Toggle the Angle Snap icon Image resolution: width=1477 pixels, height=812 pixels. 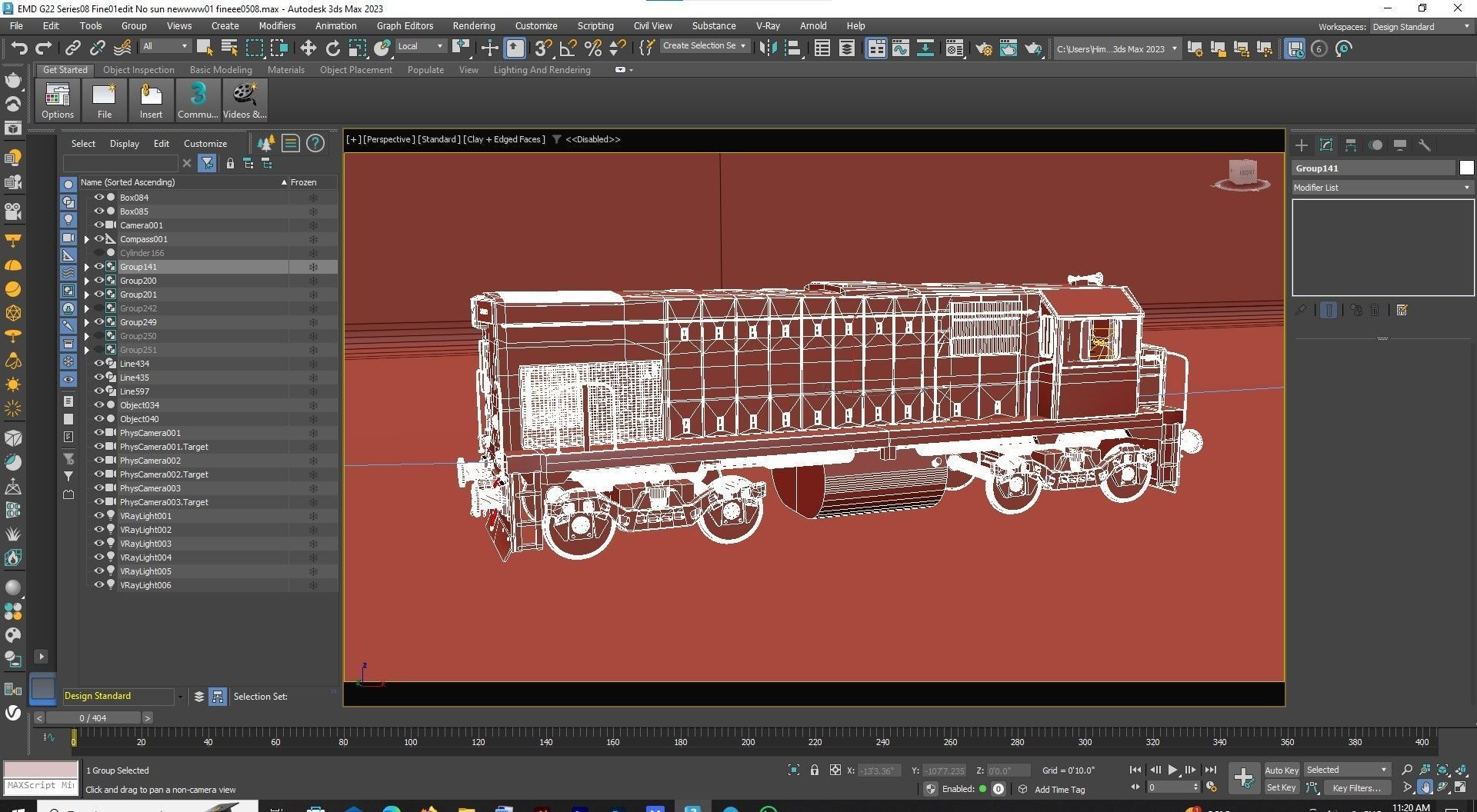(x=568, y=48)
